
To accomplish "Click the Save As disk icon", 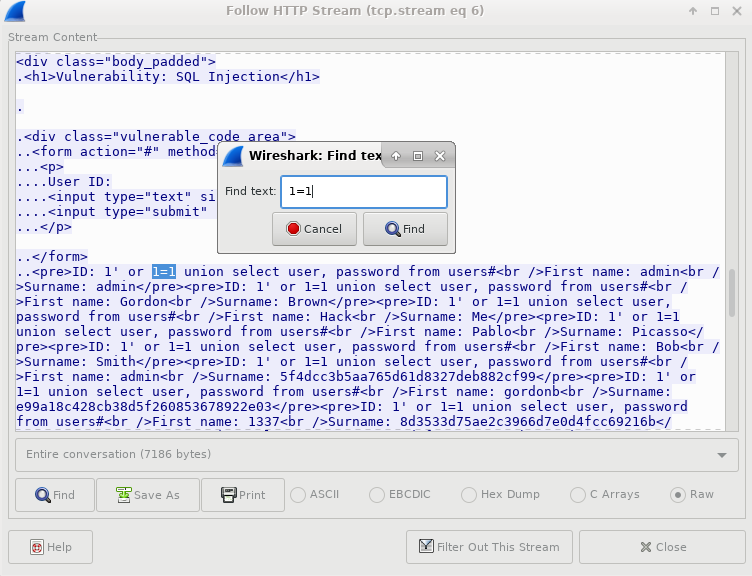I will pos(124,495).
